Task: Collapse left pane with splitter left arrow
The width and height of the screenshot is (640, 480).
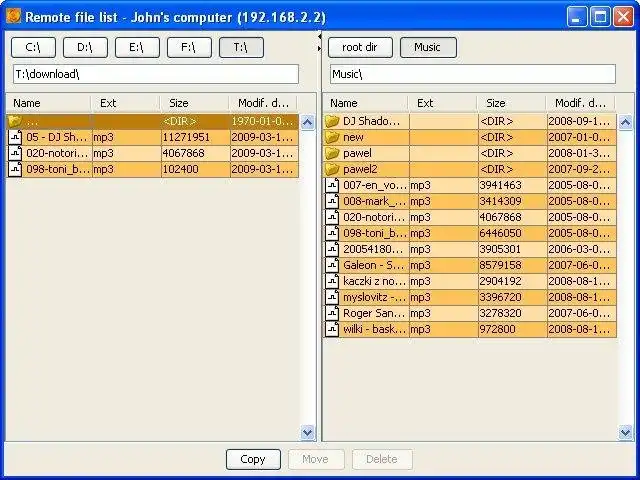Action: (x=319, y=37)
